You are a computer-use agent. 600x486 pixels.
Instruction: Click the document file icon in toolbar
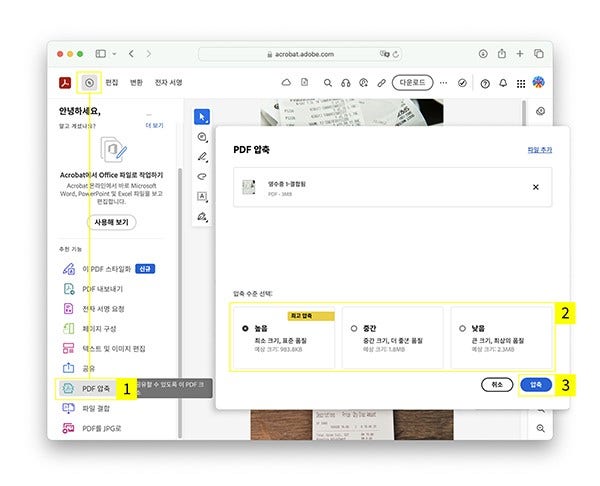[x=305, y=82]
